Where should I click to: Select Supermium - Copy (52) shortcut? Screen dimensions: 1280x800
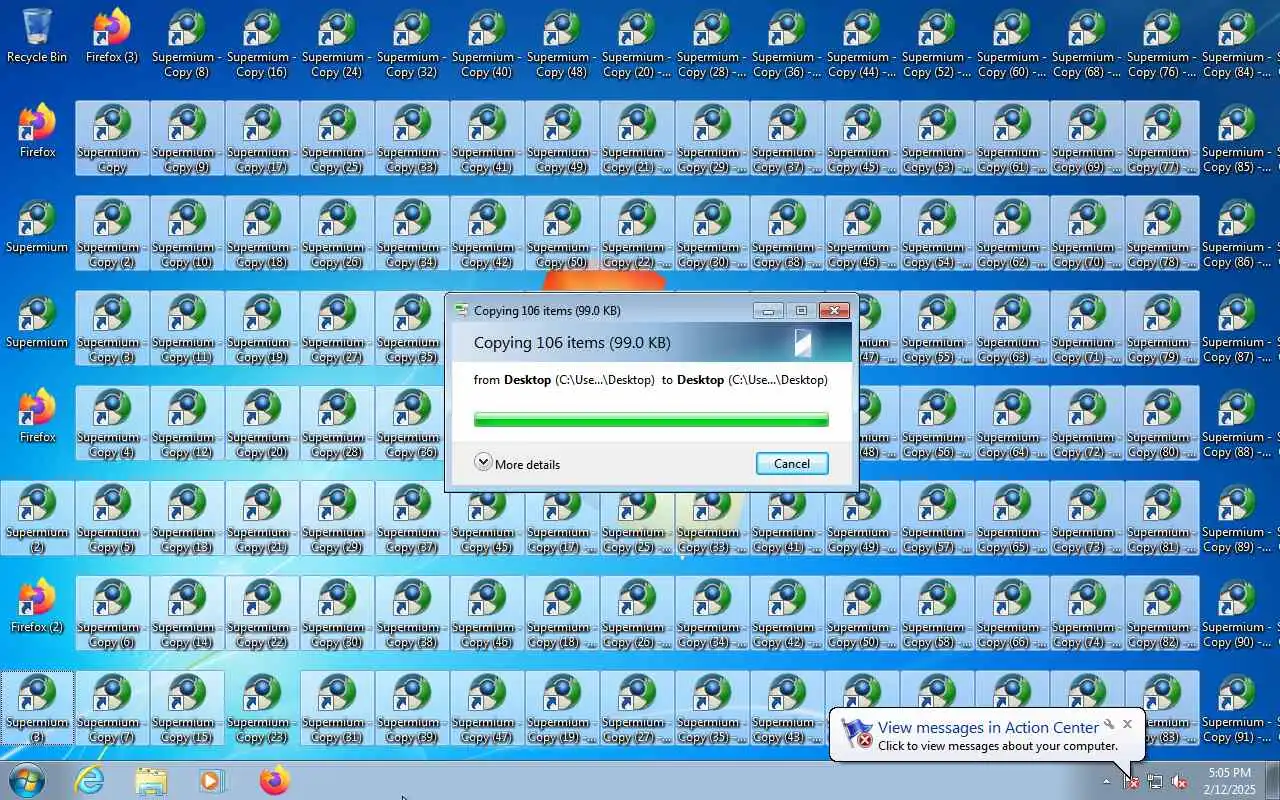pyautogui.click(x=937, y=43)
